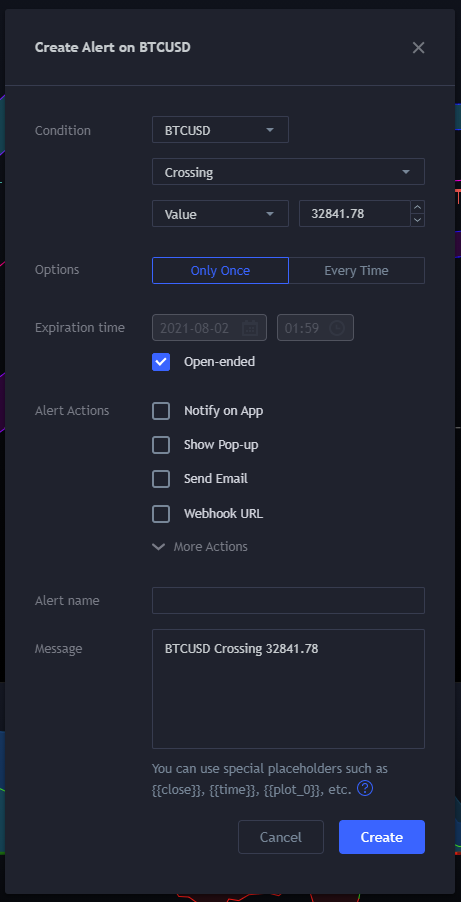Viewport: 461px width, 902px height.
Task: Enable Webhook URL checkbox
Action: (161, 514)
